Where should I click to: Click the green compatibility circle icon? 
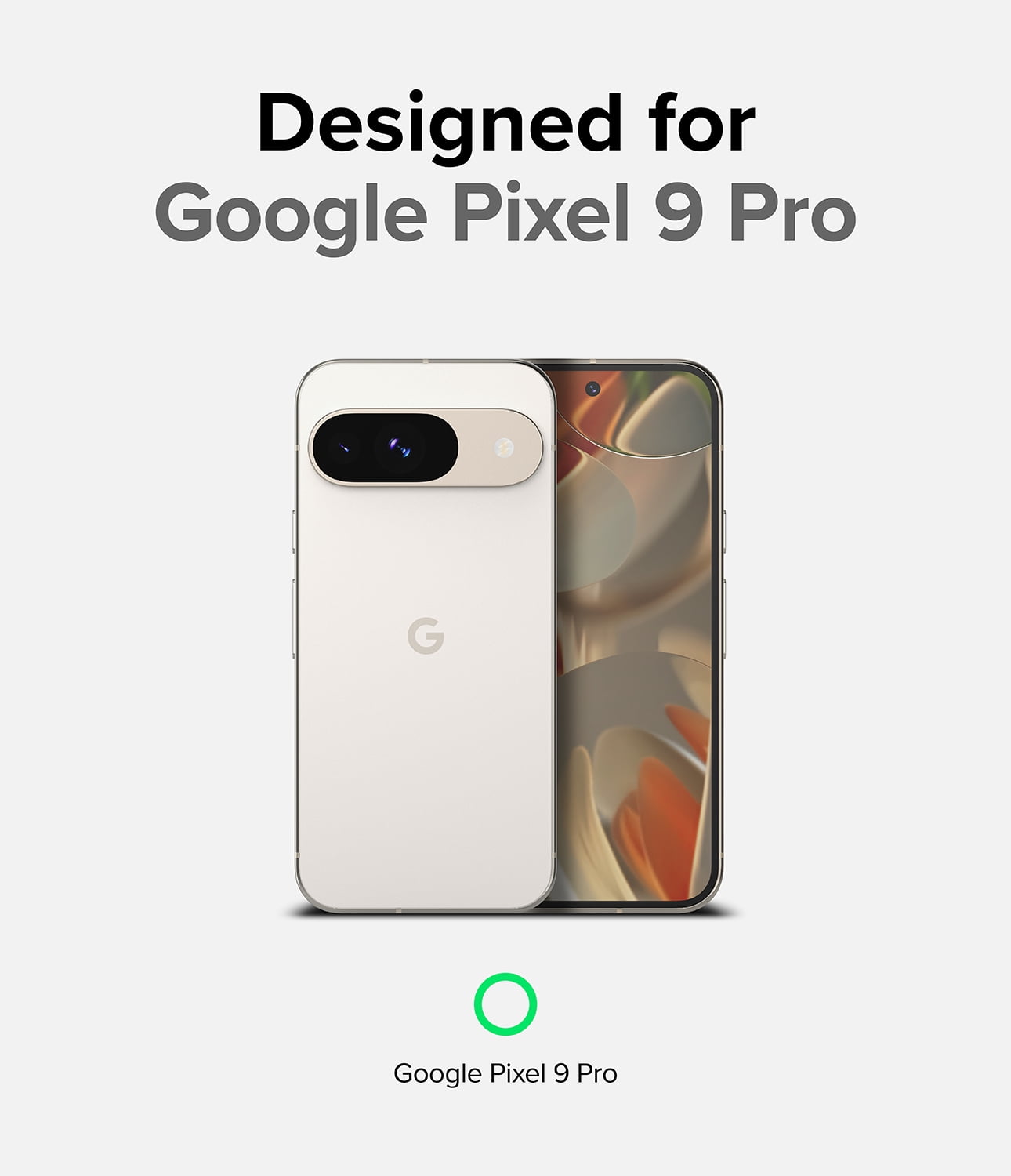click(x=505, y=1004)
